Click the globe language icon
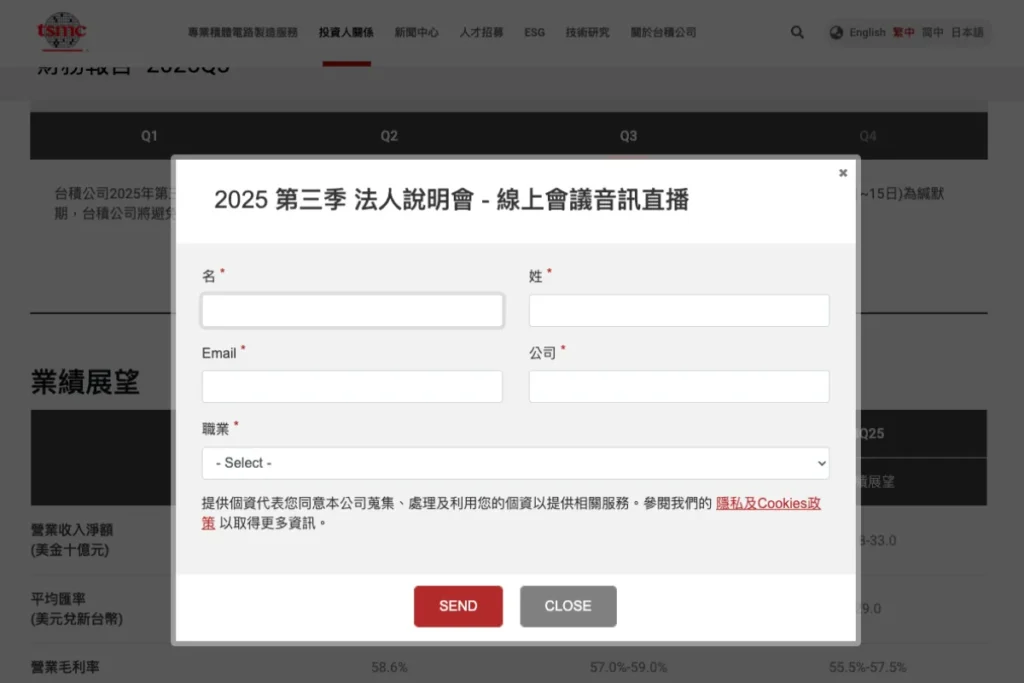The height and width of the screenshot is (683, 1024). tap(836, 32)
